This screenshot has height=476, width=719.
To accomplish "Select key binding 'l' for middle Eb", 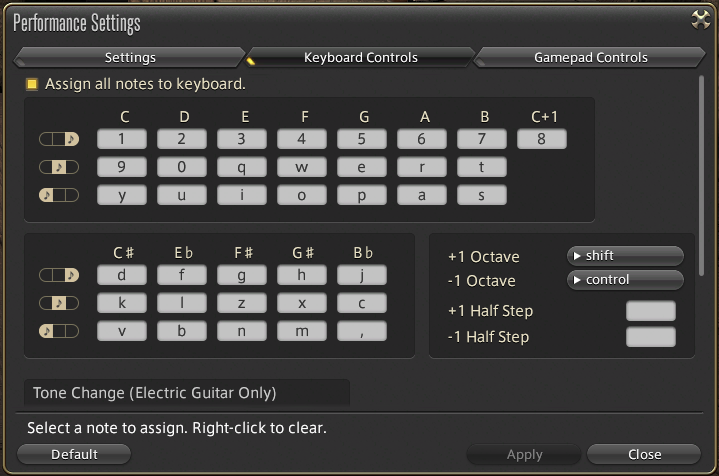I will [182, 303].
